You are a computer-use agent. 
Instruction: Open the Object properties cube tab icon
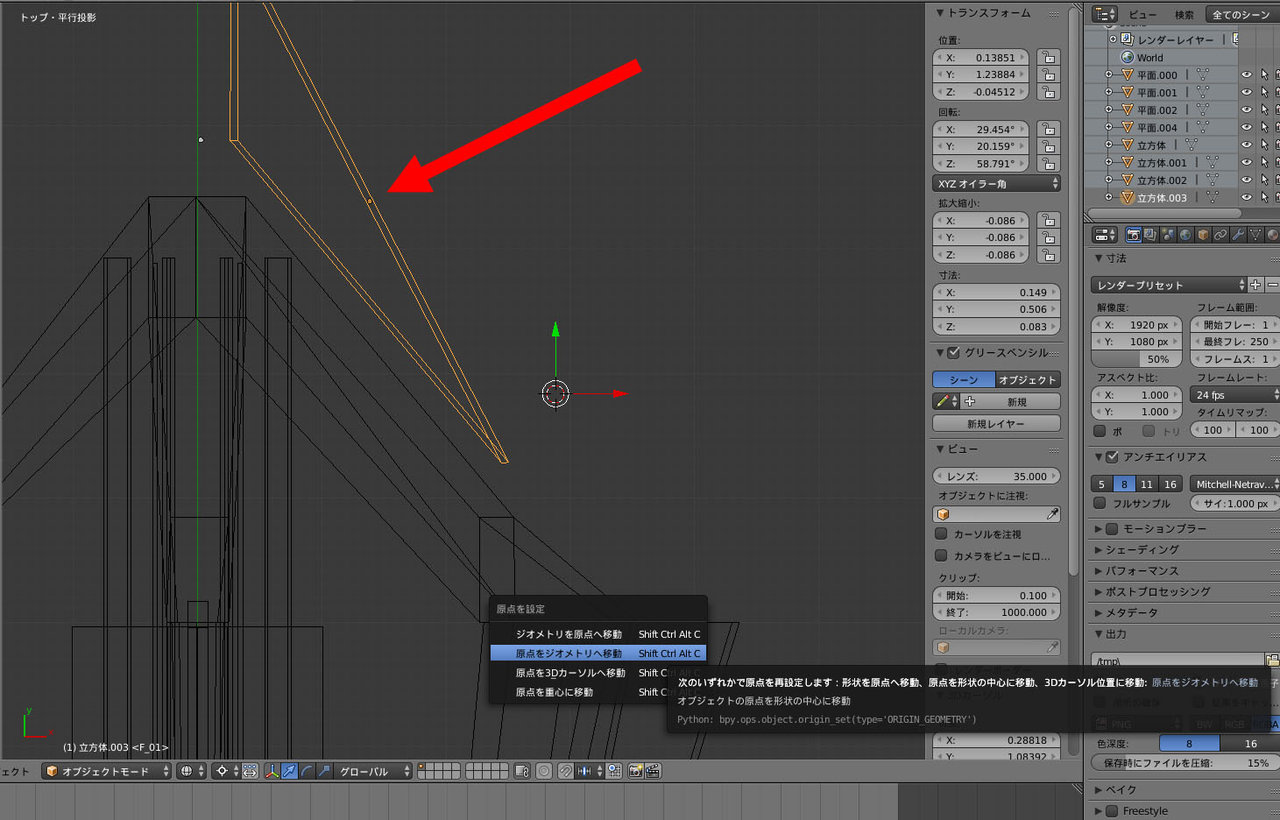(1203, 235)
